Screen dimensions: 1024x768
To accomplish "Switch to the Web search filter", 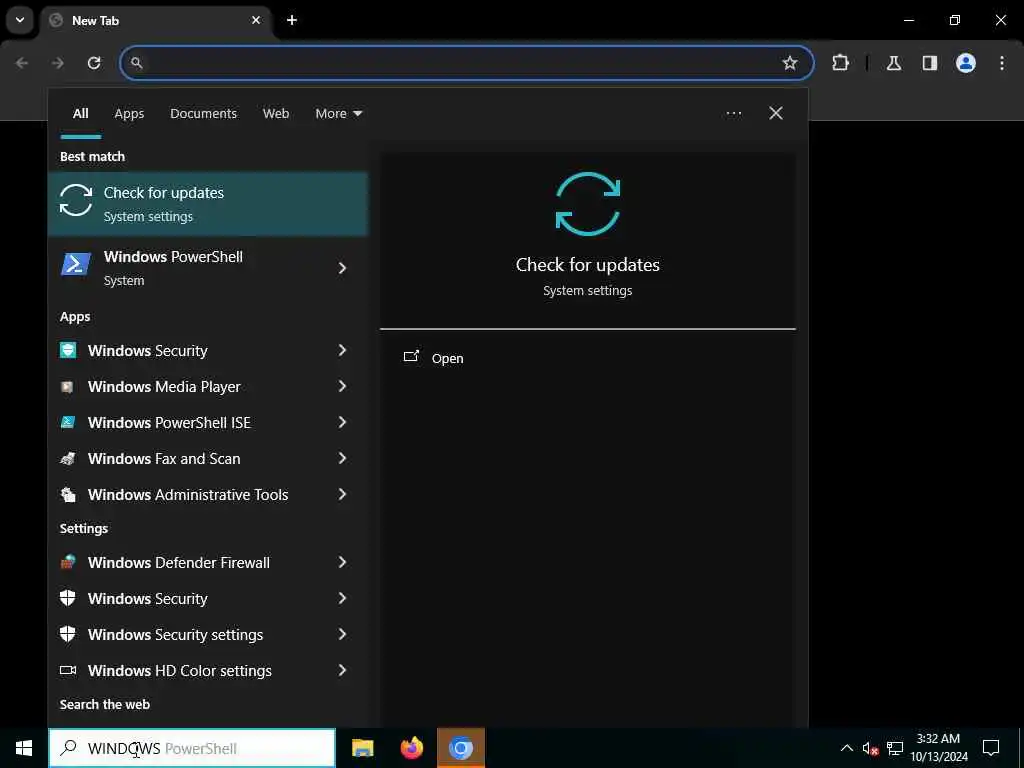I will (276, 114).
